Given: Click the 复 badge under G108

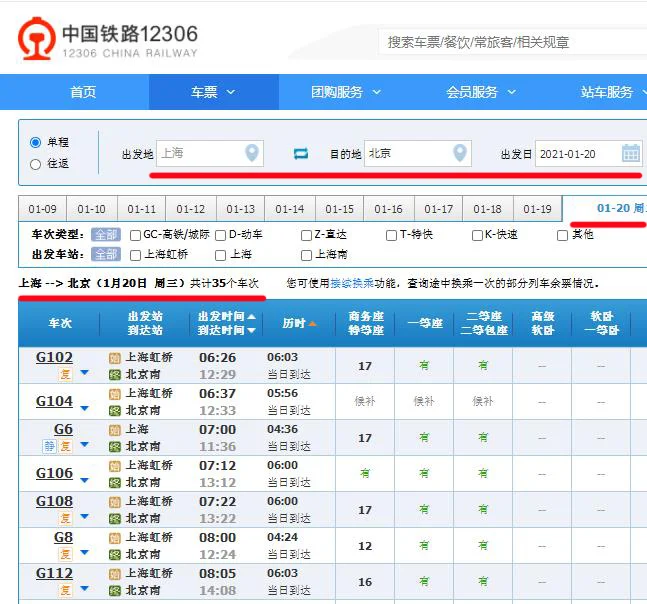Looking at the screenshot, I should click(x=65, y=518).
